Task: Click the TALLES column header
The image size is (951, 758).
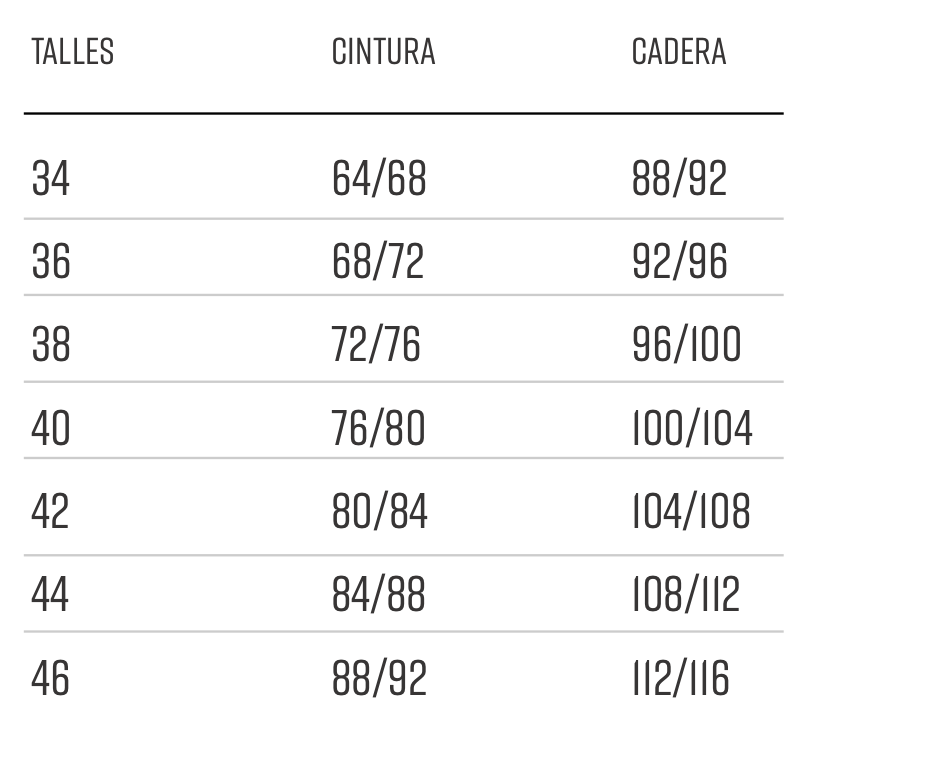Action: tap(72, 52)
